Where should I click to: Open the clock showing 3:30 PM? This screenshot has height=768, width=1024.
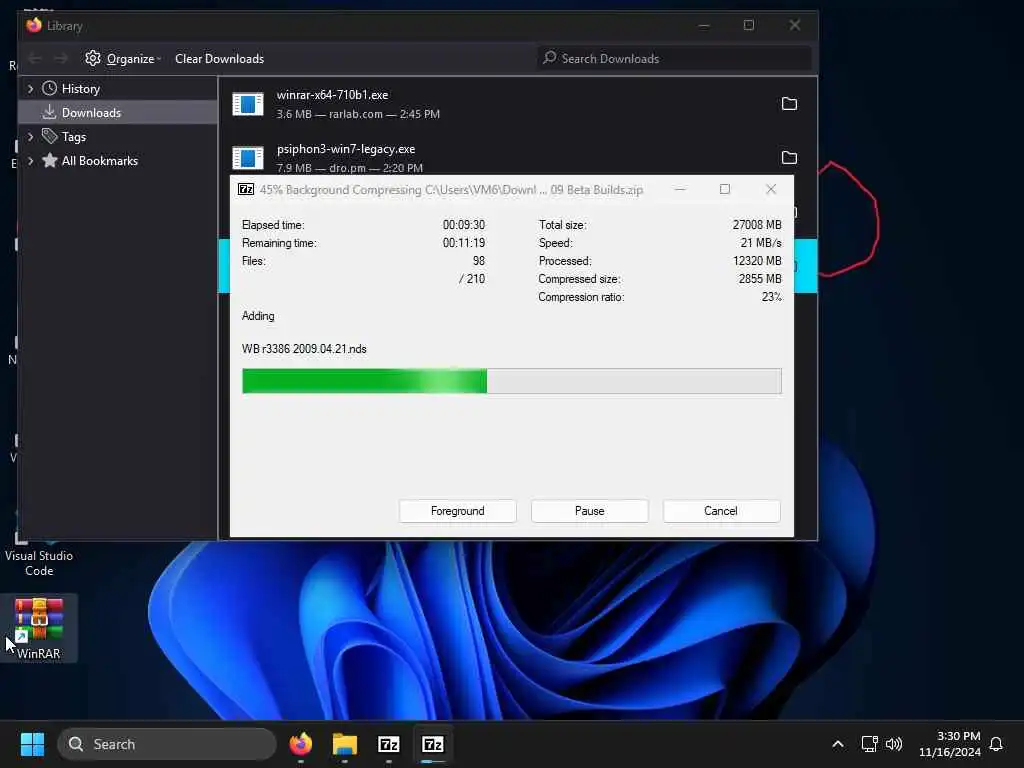pos(950,744)
